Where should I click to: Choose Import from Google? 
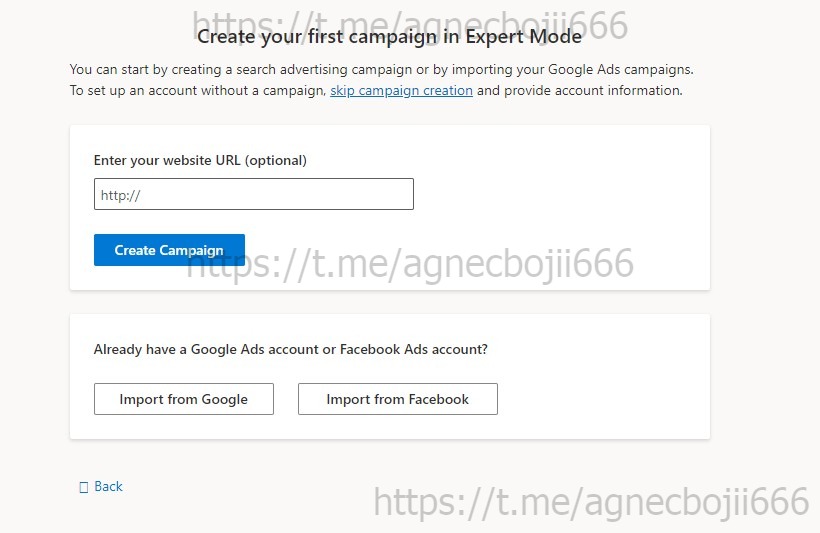coord(183,399)
